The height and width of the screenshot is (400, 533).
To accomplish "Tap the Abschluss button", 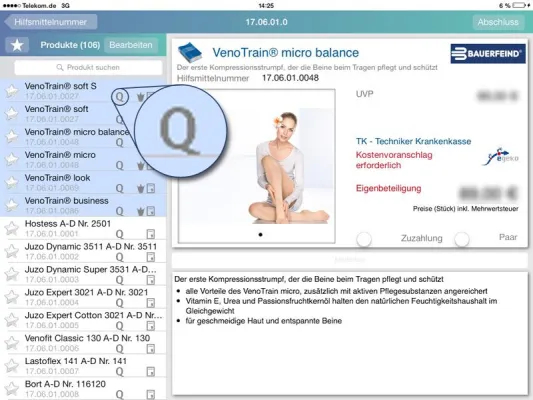I will click(x=498, y=22).
